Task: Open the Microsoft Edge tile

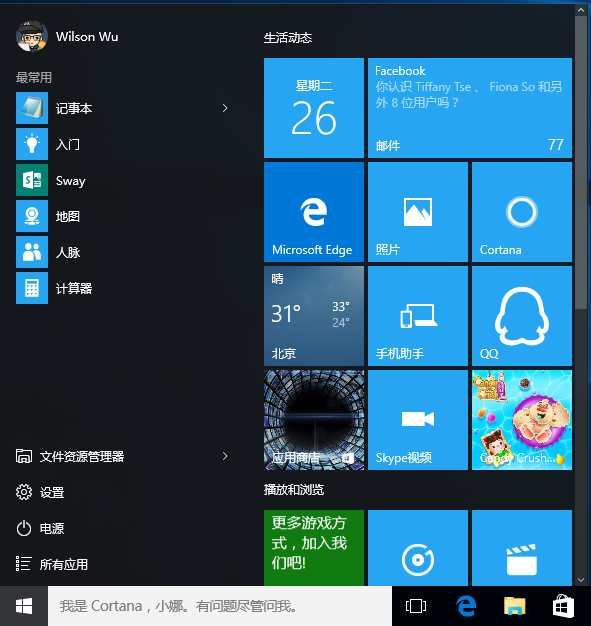Action: [314, 212]
